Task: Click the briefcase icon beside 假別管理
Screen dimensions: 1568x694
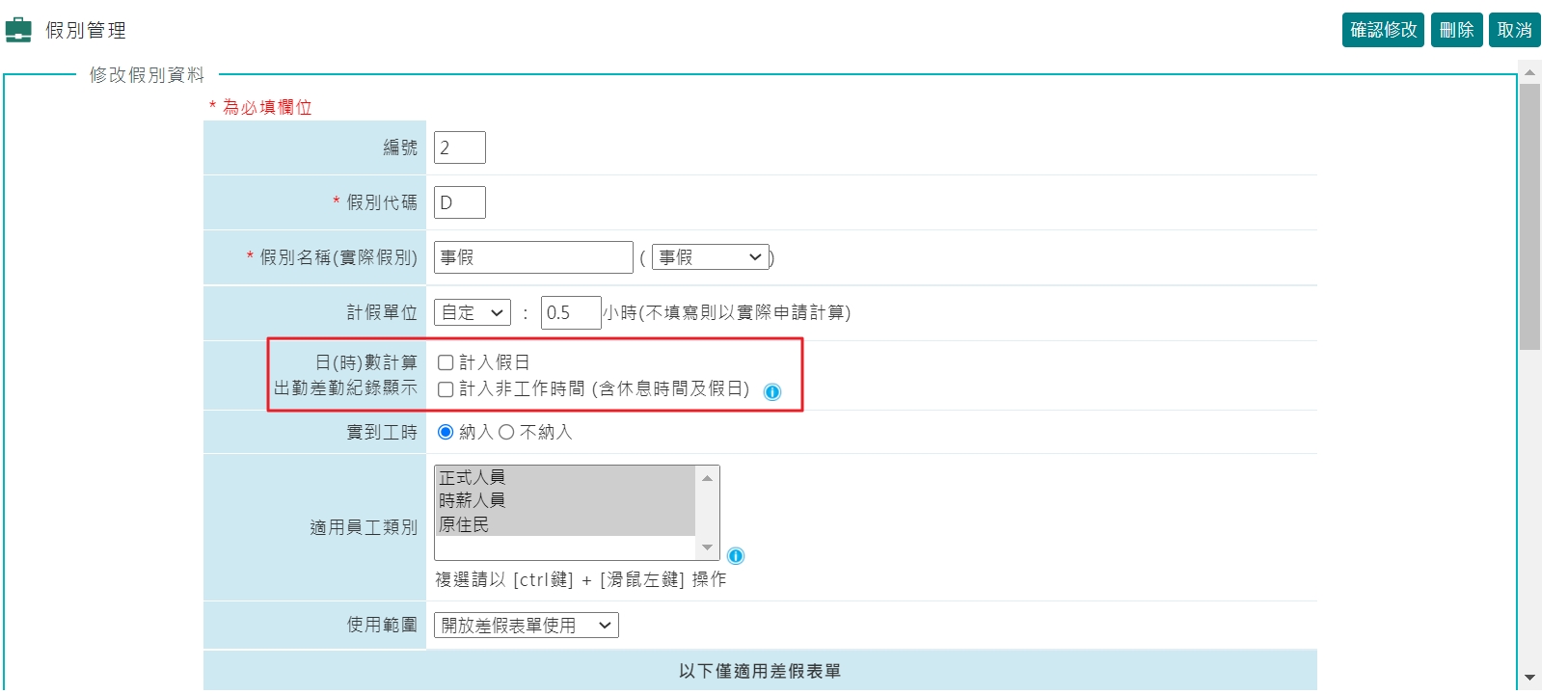Action: (18, 30)
